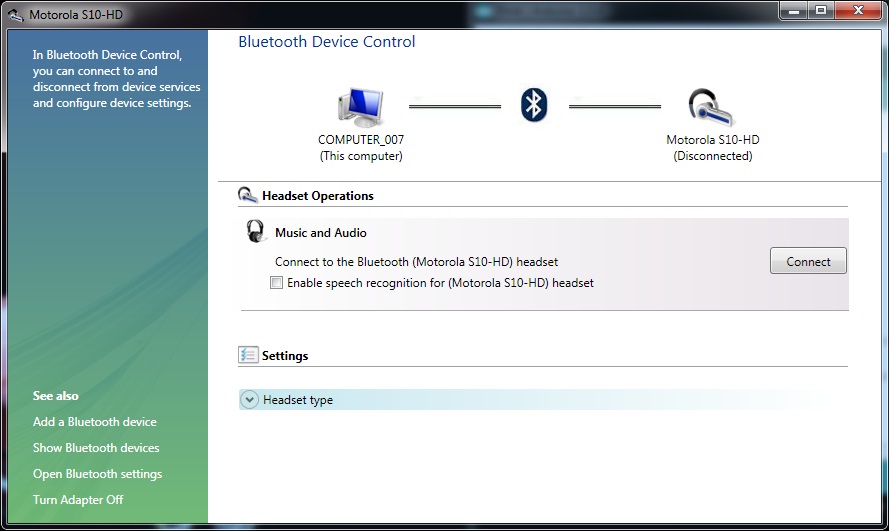This screenshot has height=531, width=889.
Task: Click the Motorola S10-HD headset icon
Action: (x=711, y=107)
